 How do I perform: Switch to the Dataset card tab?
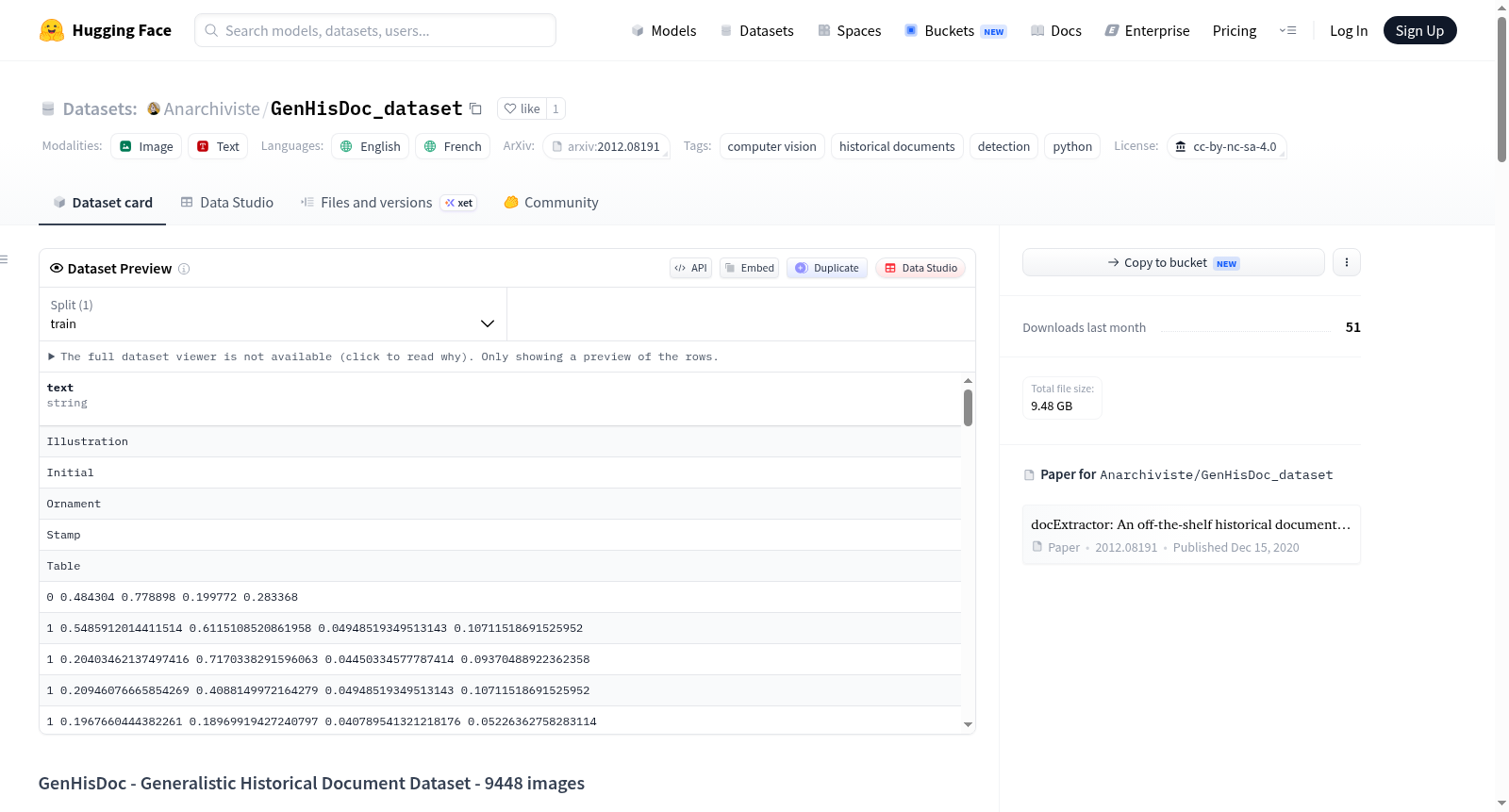point(102,203)
